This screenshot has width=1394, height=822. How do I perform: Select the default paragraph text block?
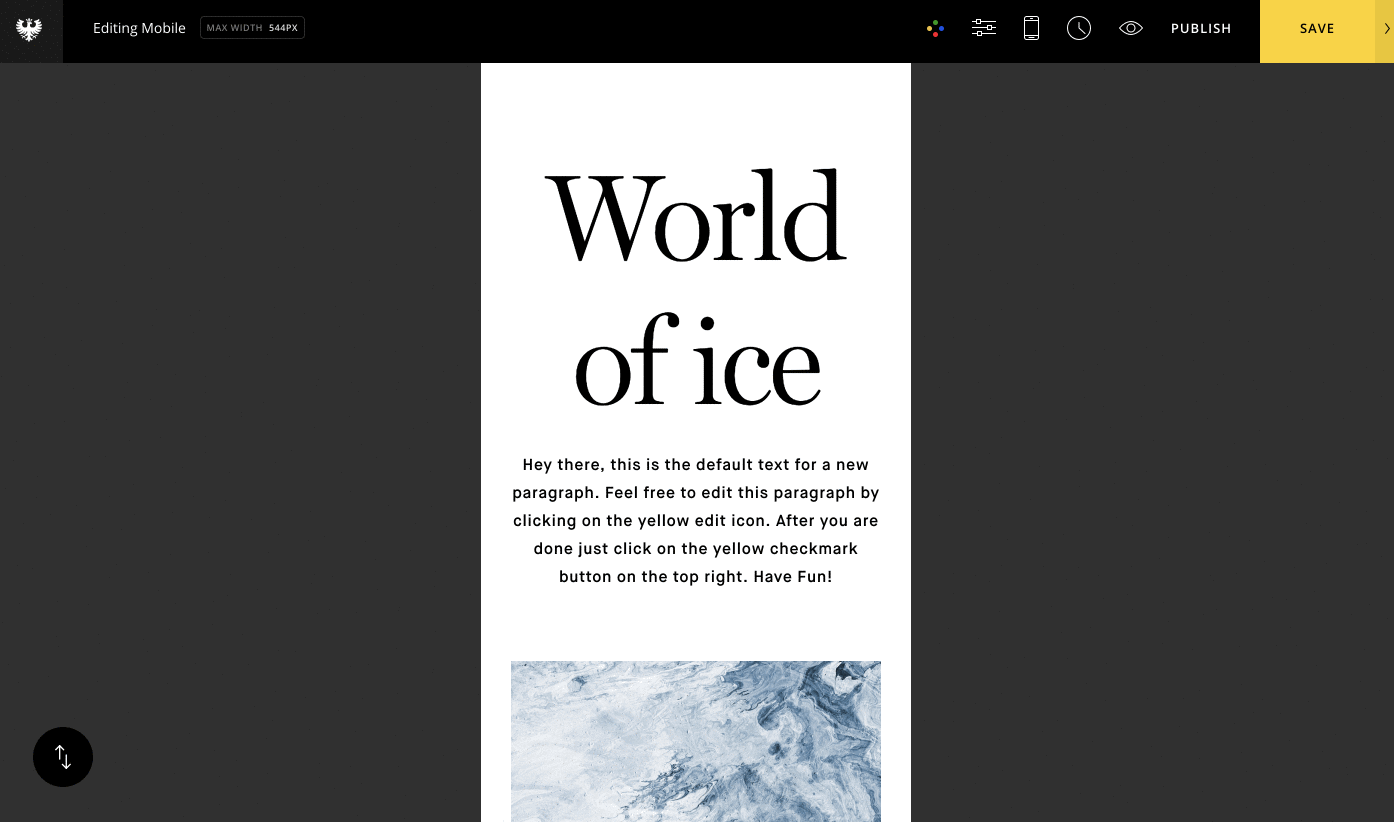696,520
